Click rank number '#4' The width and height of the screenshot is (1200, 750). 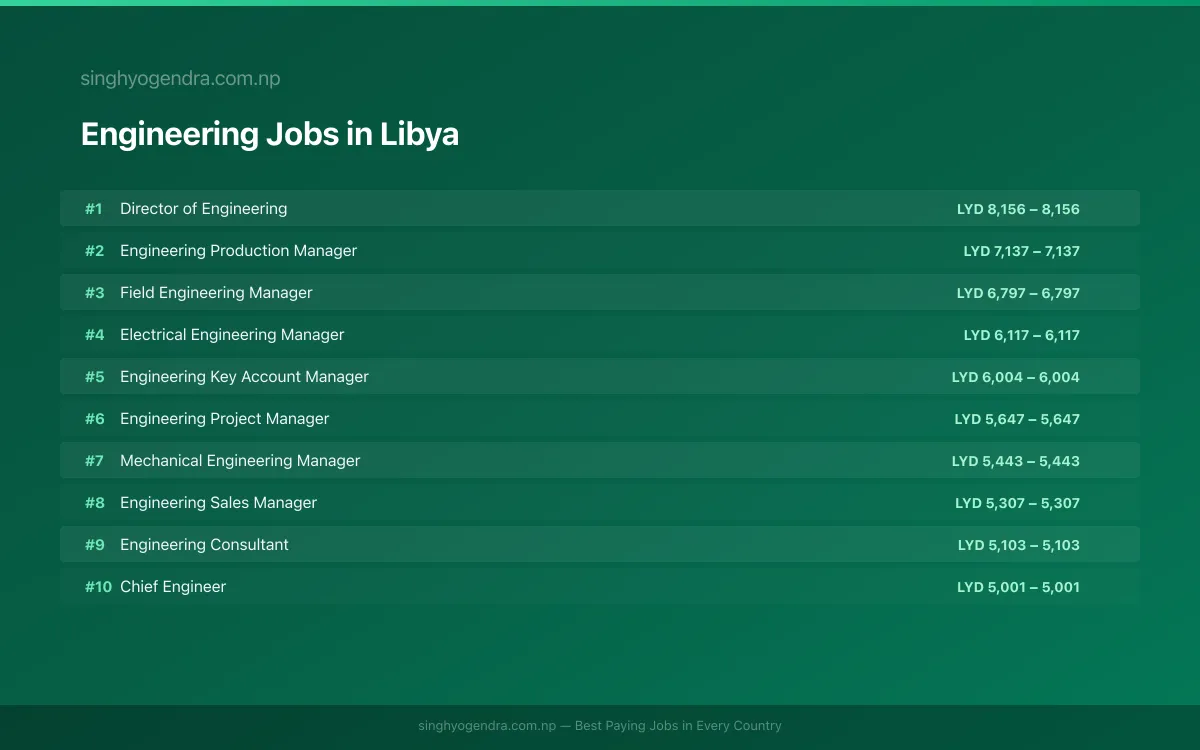[x=94, y=335]
